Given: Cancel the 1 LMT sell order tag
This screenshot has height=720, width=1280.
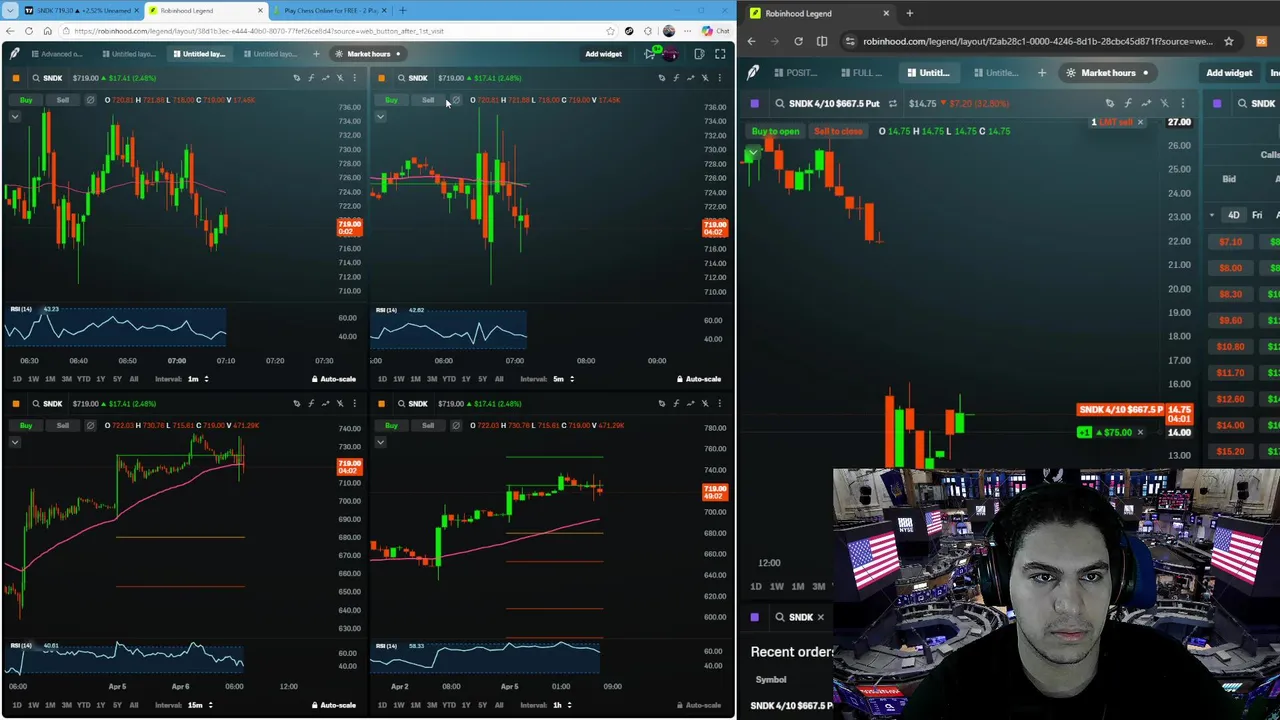Looking at the screenshot, I should pos(1140,122).
